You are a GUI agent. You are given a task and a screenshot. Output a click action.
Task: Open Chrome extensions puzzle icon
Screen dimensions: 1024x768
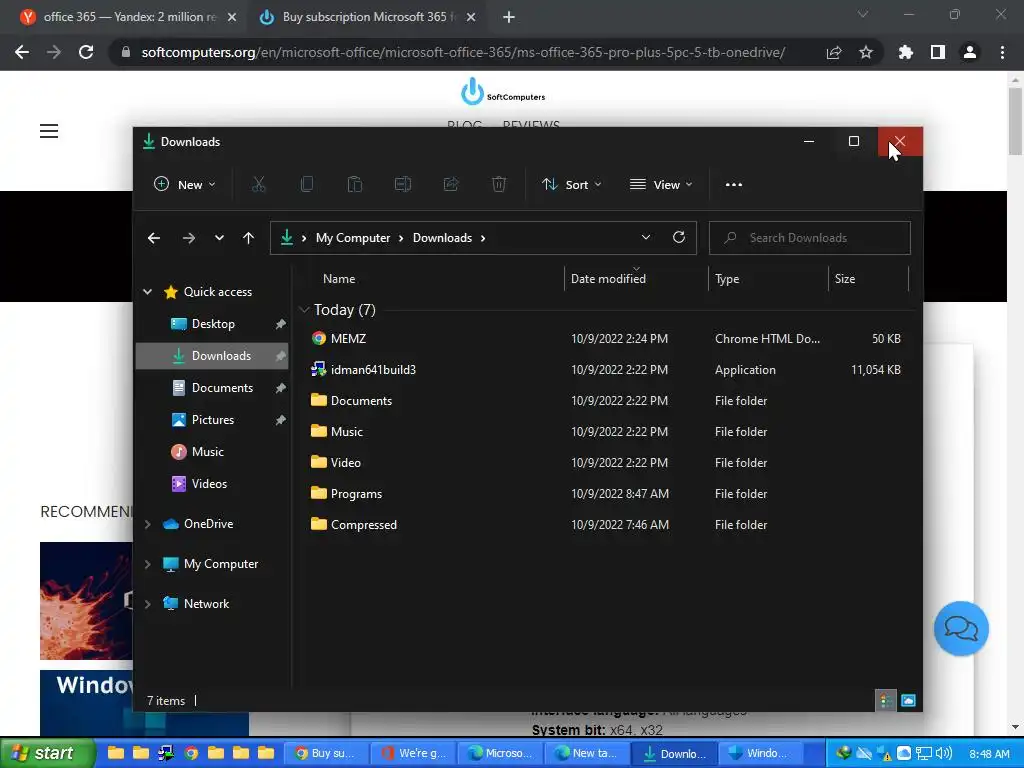pos(906,52)
